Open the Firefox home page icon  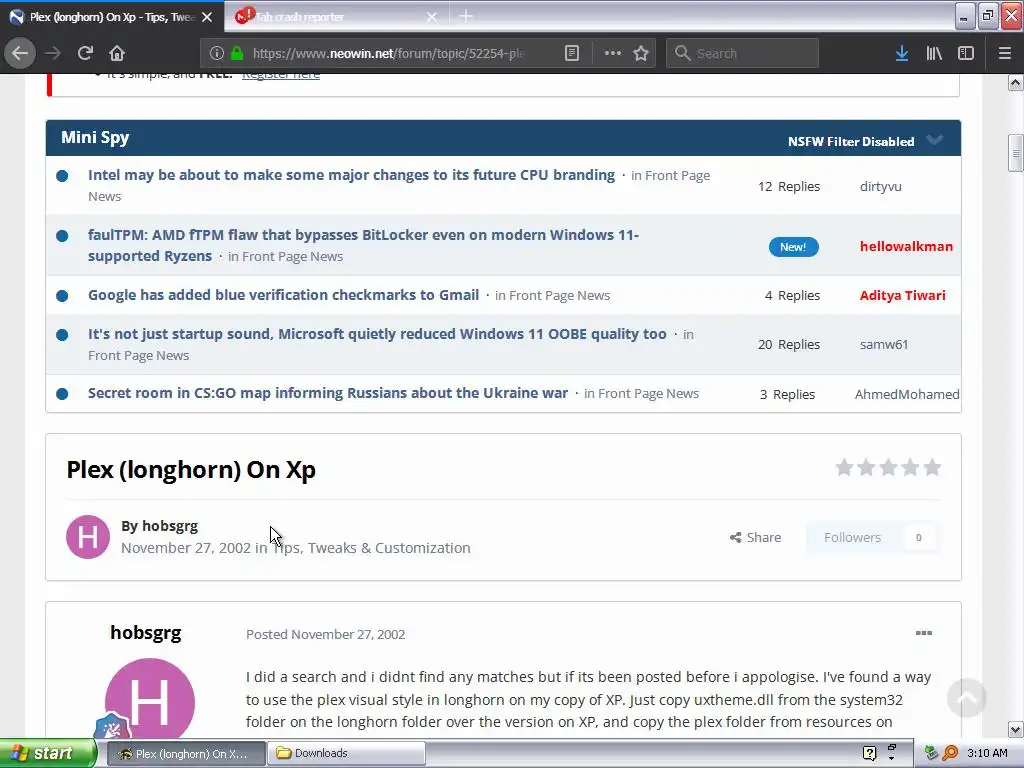[117, 53]
